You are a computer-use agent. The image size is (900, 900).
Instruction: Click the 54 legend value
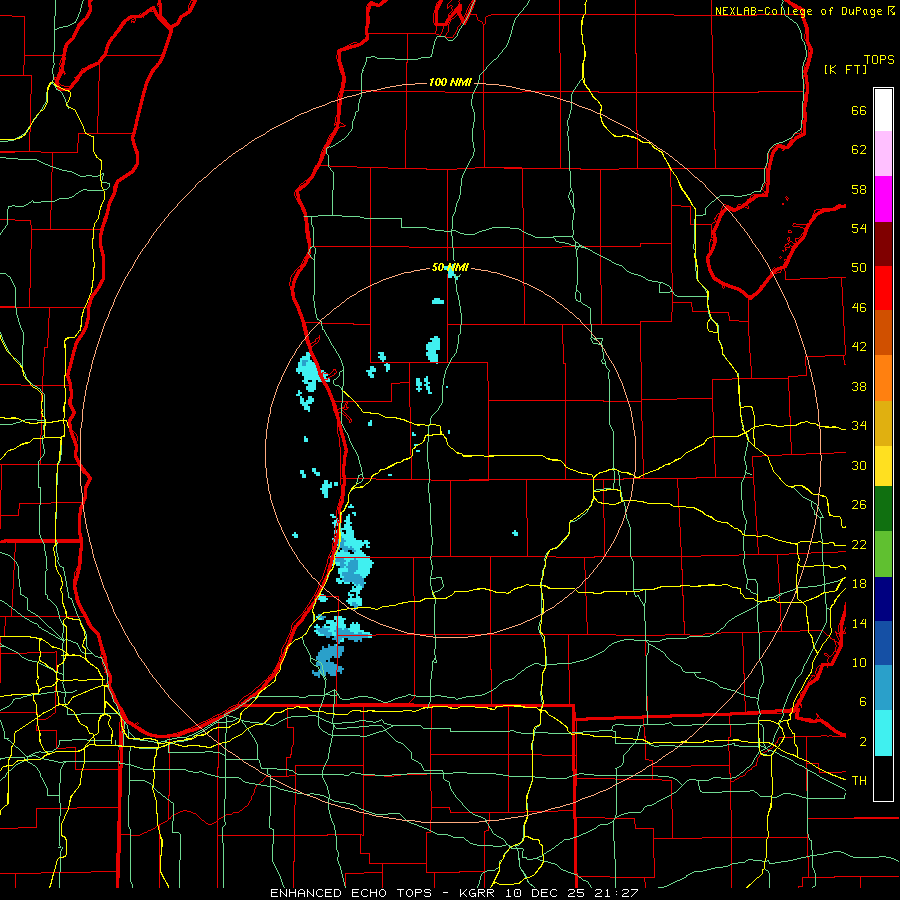click(859, 228)
